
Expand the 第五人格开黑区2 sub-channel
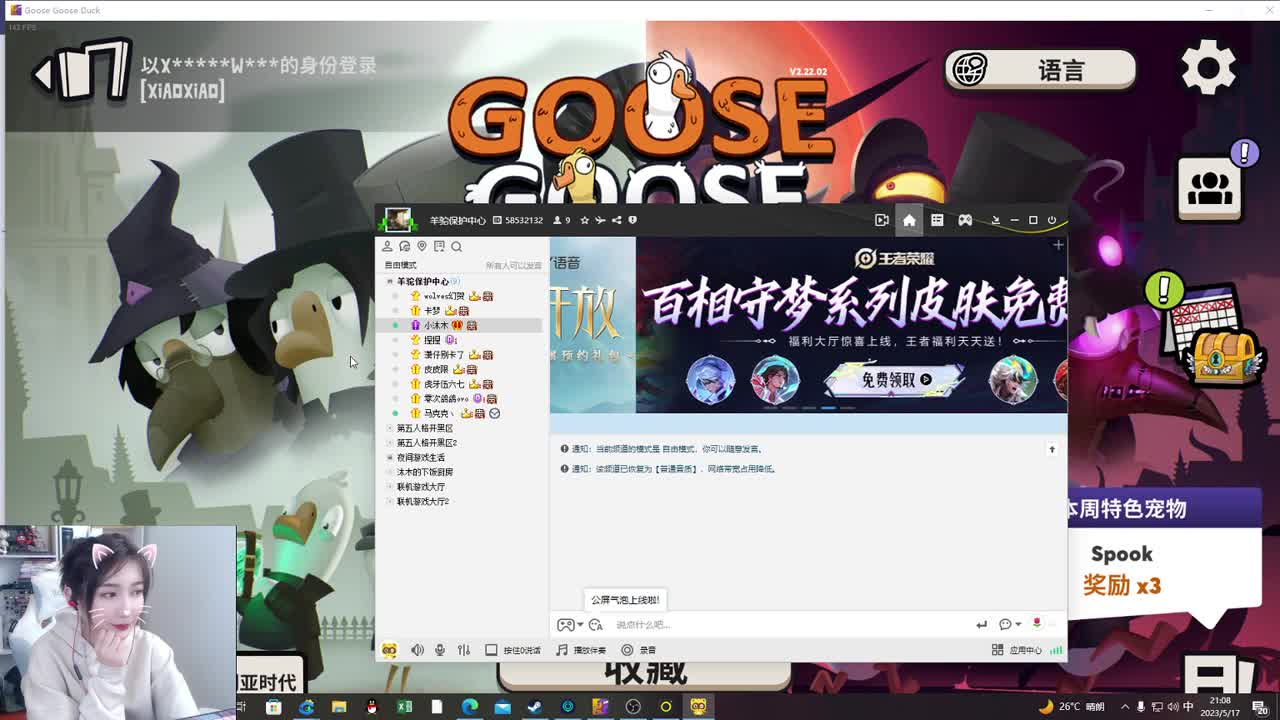click(390, 443)
